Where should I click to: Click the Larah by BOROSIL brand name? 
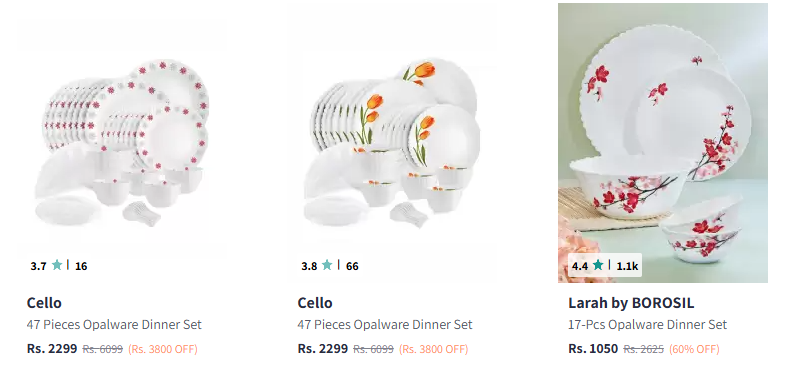[x=631, y=303]
